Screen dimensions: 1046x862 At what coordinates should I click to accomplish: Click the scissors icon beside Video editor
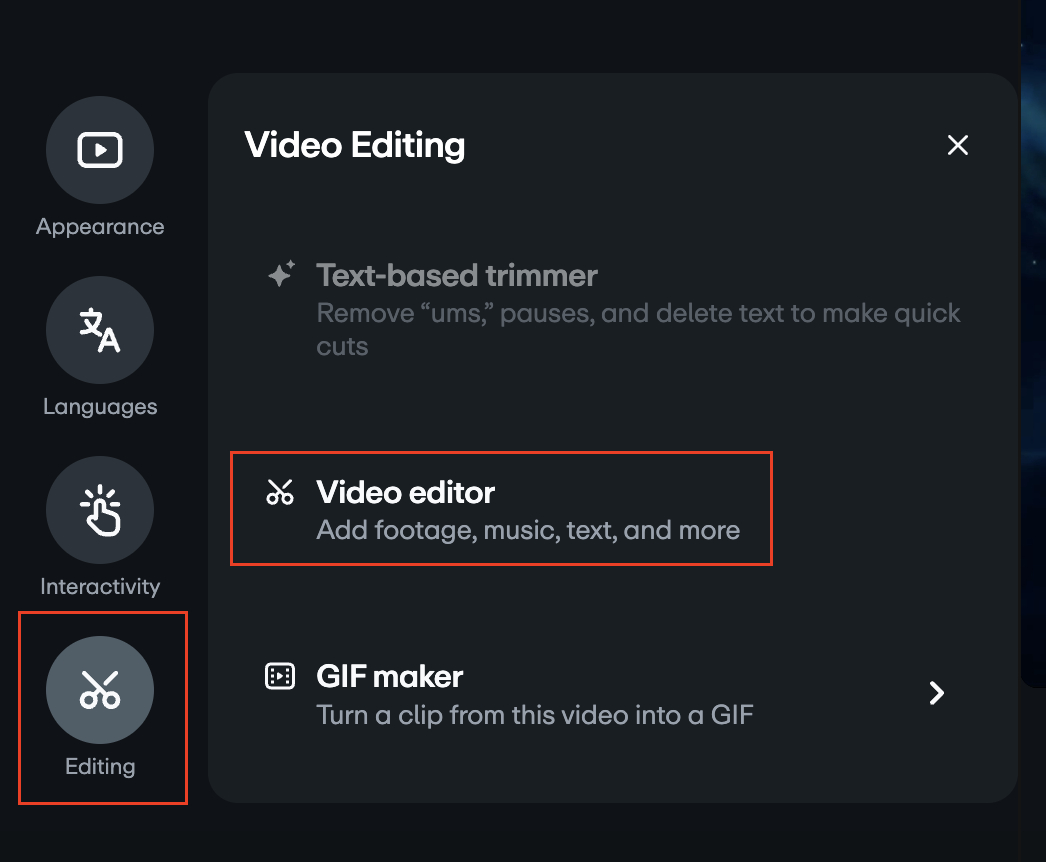[x=280, y=492]
